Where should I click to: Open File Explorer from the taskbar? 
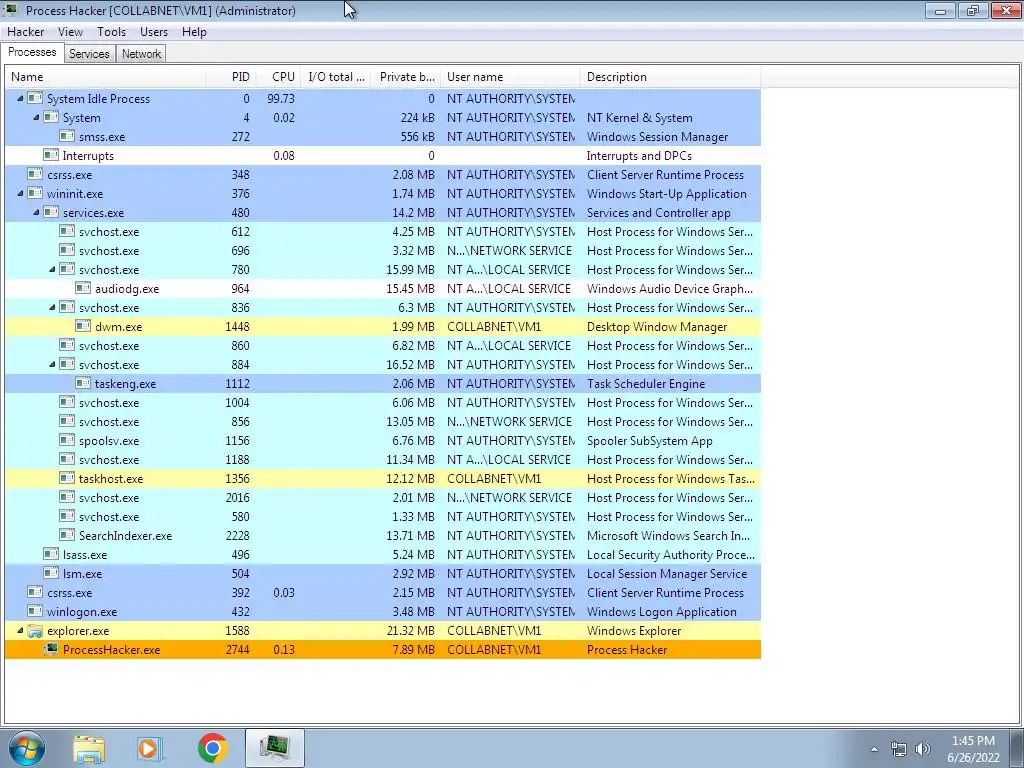(x=89, y=748)
